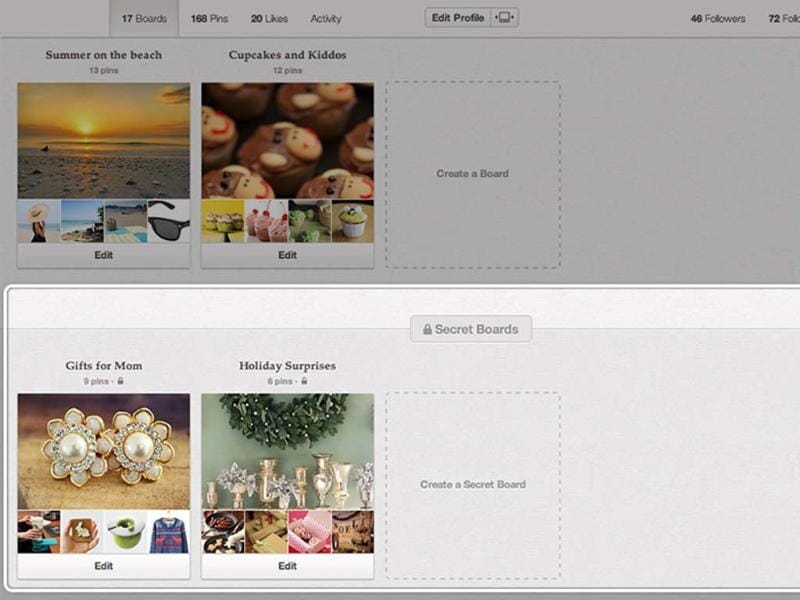Click the Create a Board placeholder
This screenshot has height=600, width=800.
point(473,174)
